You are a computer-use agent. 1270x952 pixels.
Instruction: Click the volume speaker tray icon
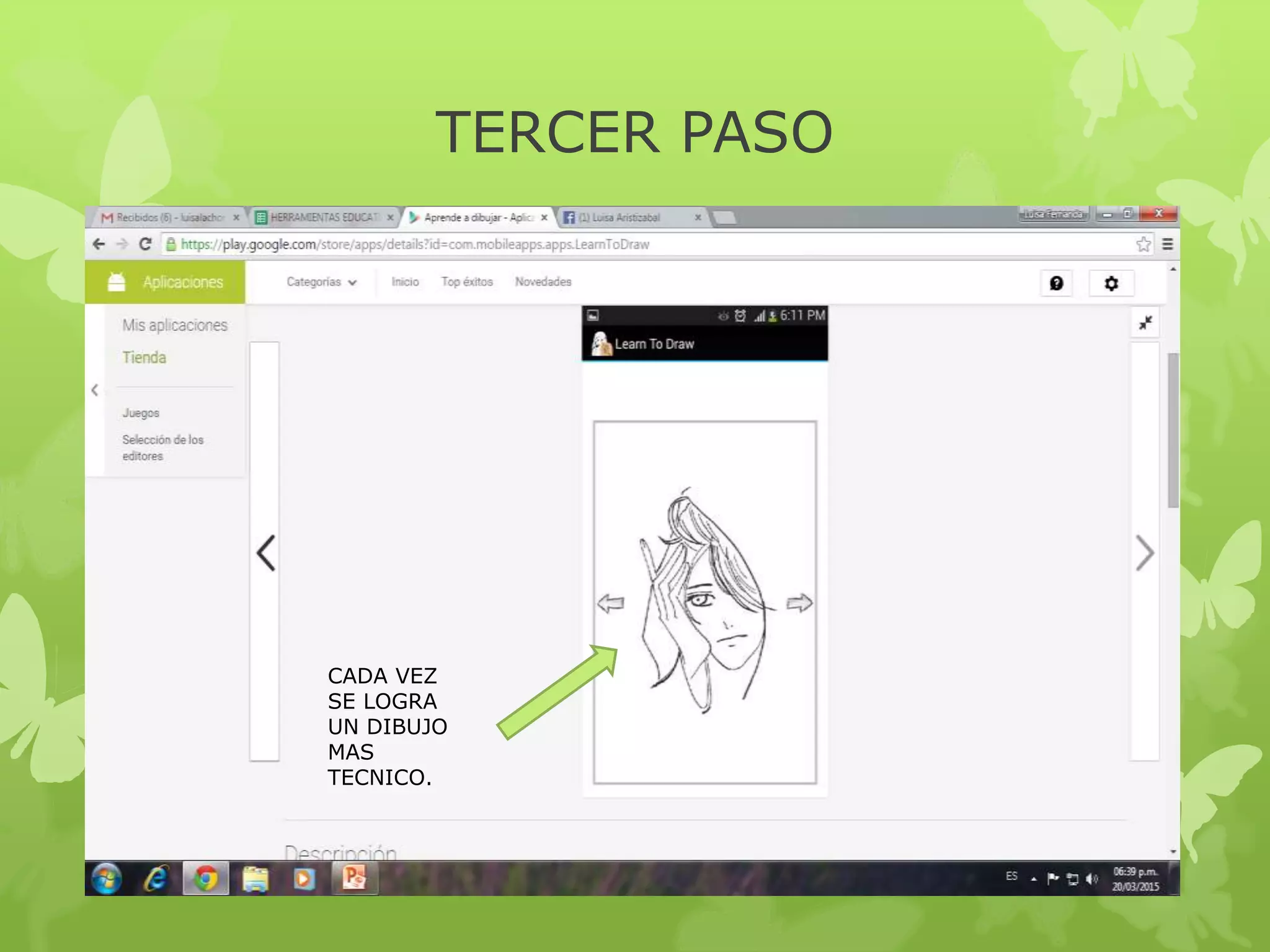click(1092, 879)
